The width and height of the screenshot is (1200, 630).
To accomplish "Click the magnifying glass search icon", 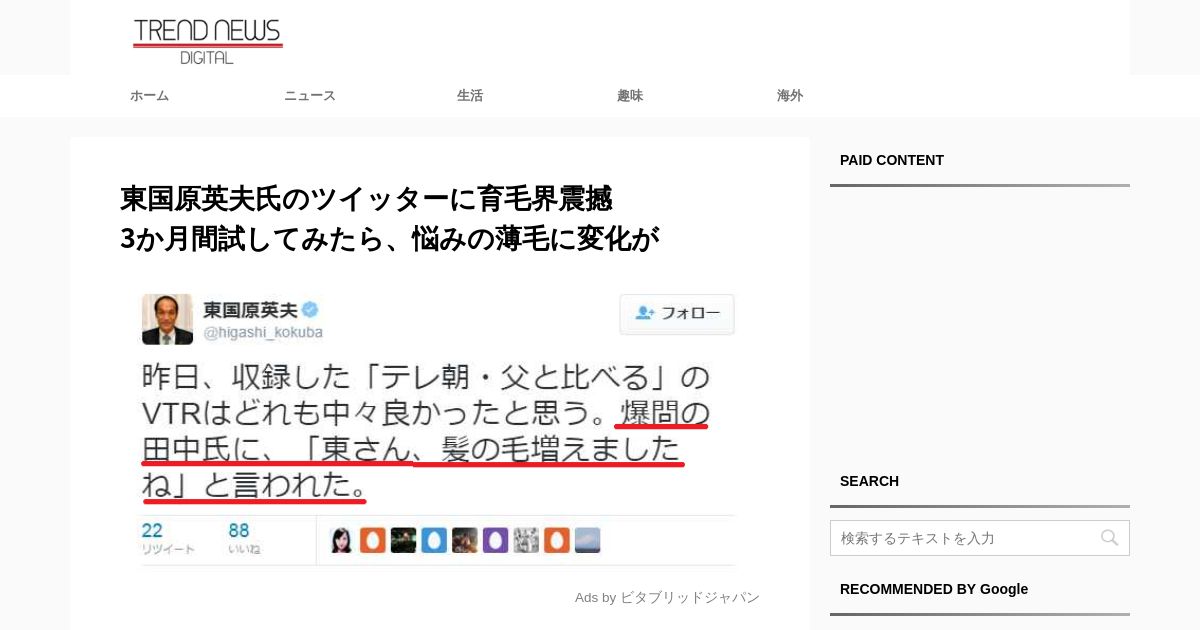I will (x=1110, y=538).
